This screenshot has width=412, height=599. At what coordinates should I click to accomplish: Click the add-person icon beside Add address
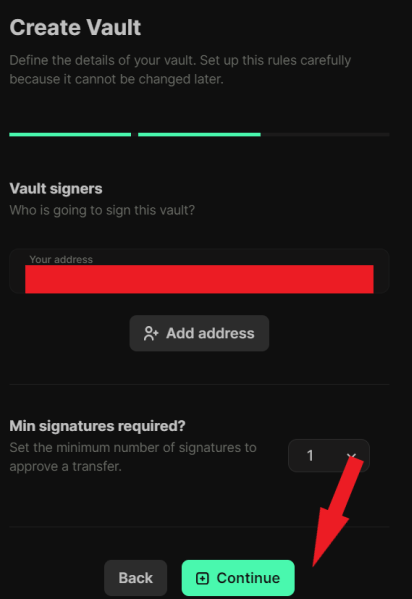tap(151, 333)
